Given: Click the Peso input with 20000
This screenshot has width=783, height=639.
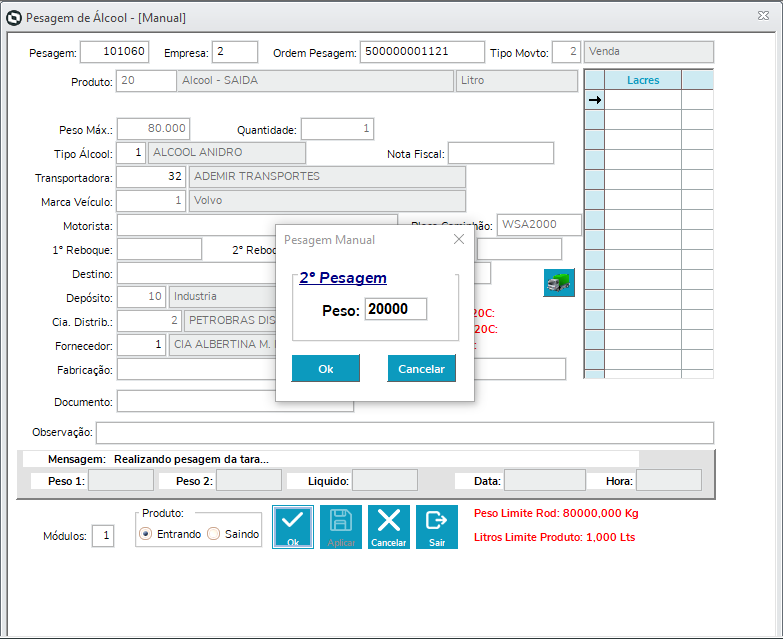Looking at the screenshot, I should (x=396, y=309).
